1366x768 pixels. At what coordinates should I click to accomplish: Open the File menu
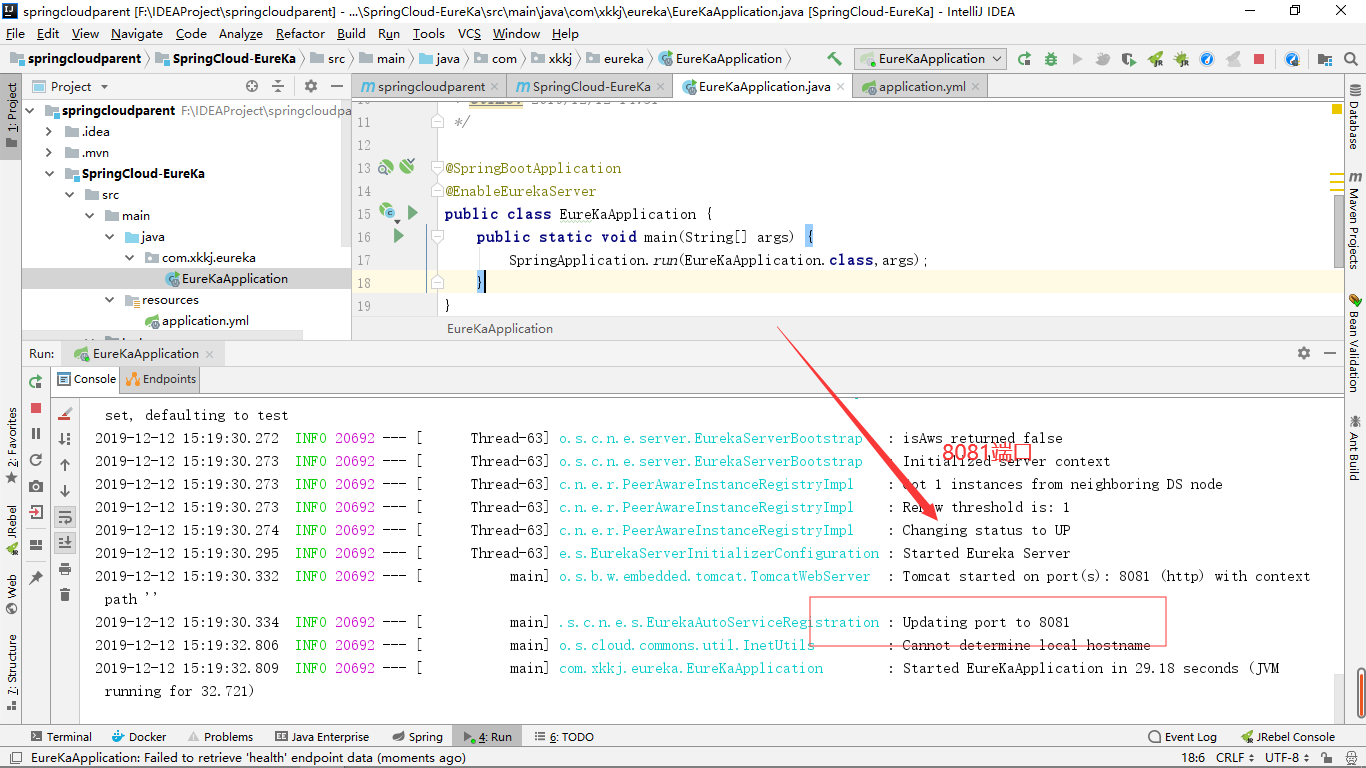15,33
